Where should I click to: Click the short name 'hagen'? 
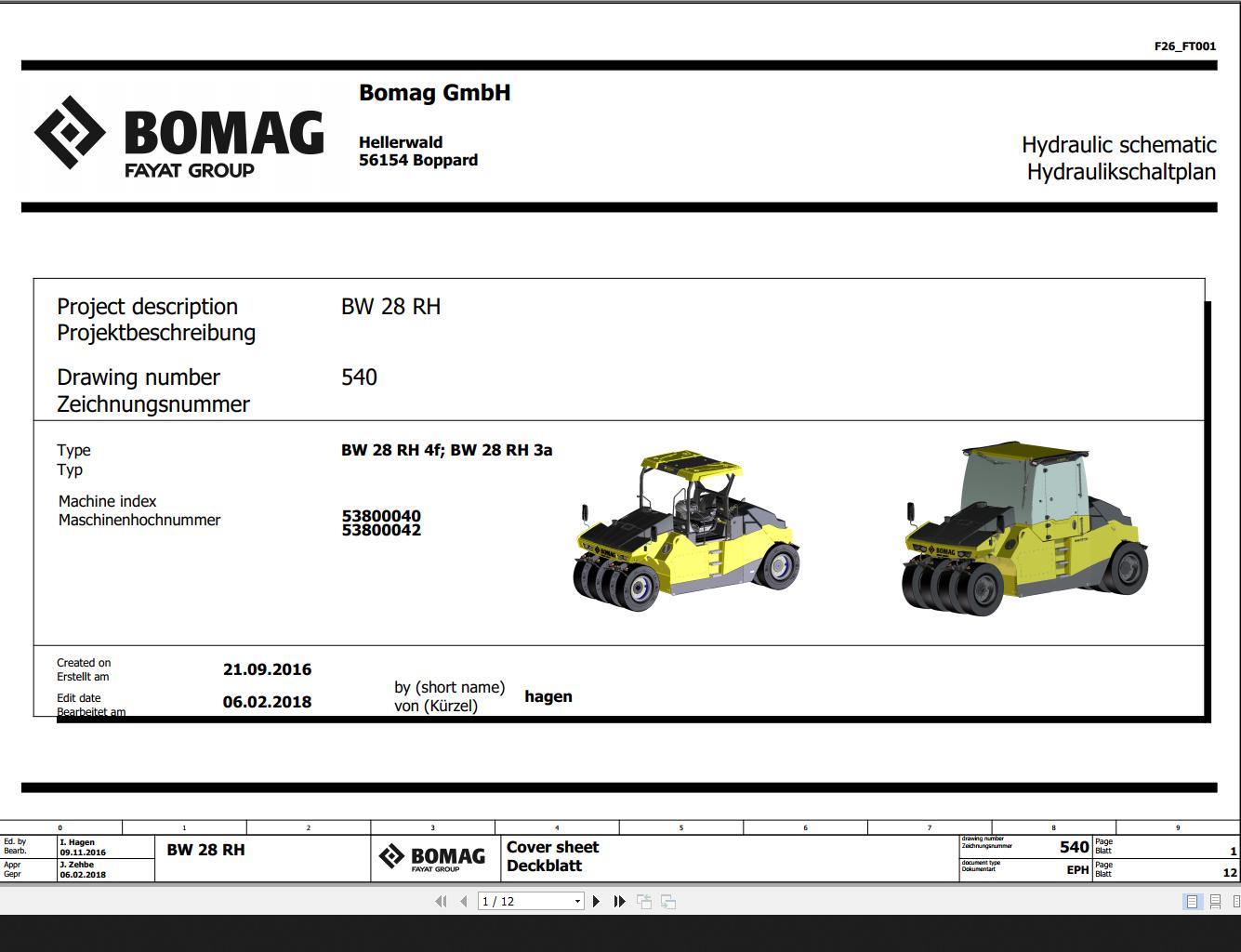[548, 696]
